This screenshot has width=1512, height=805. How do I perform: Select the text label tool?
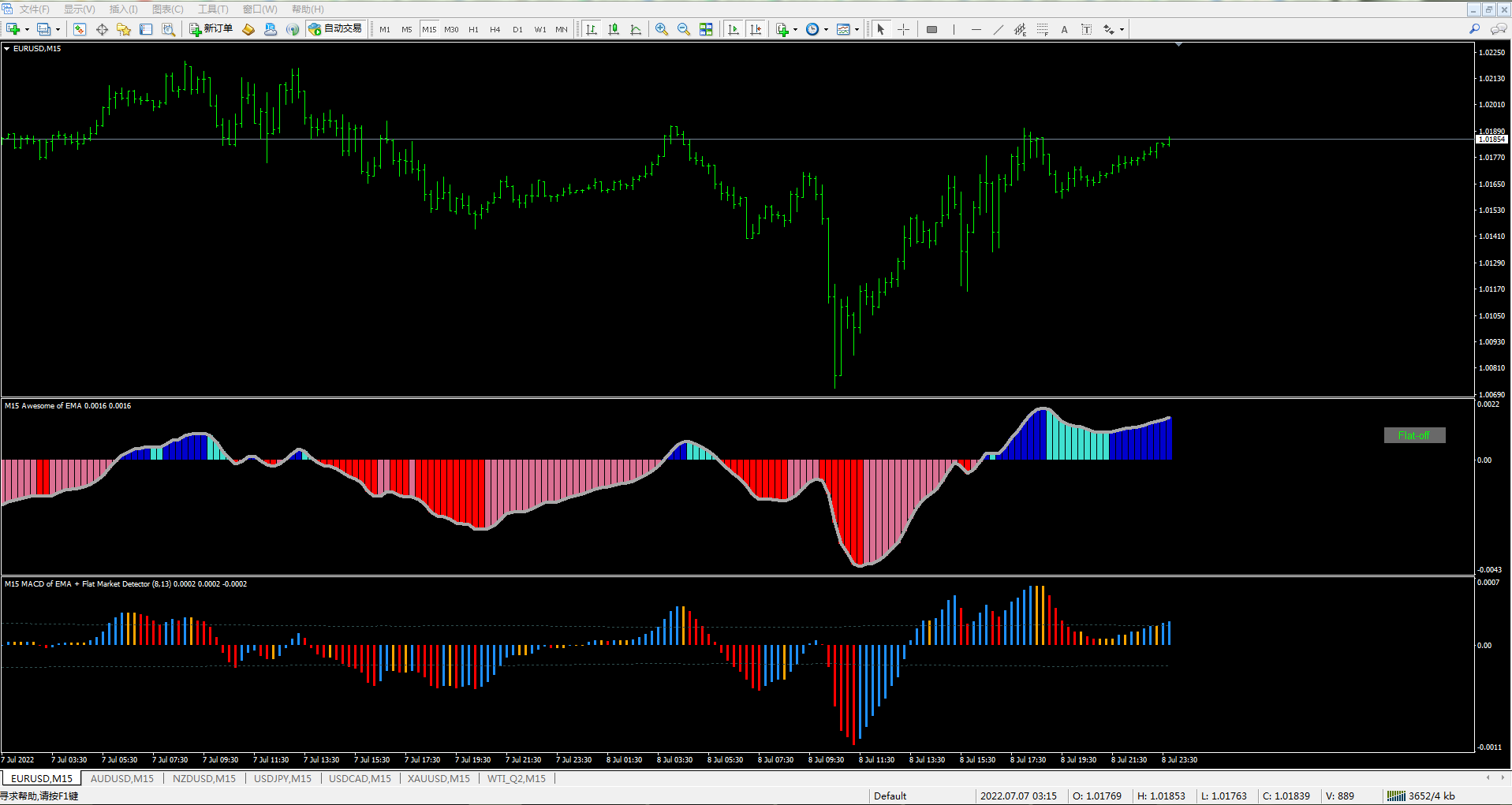1086,29
